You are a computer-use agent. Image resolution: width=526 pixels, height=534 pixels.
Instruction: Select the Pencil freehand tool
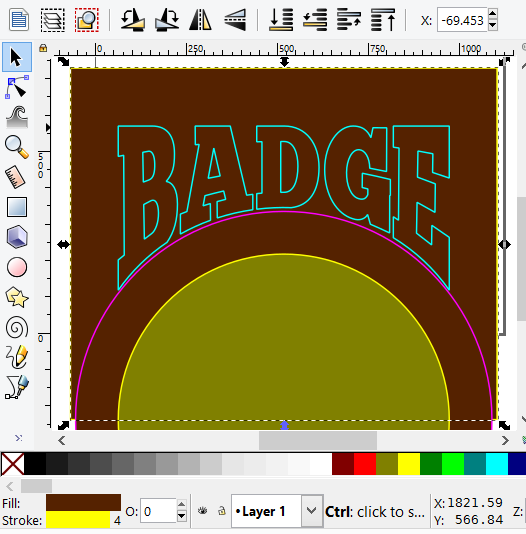pyautogui.click(x=17, y=357)
